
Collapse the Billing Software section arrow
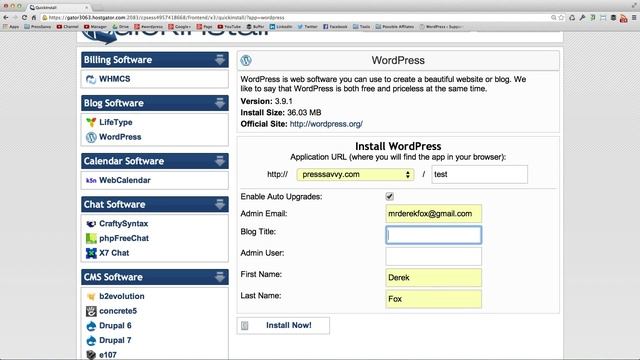(220, 60)
